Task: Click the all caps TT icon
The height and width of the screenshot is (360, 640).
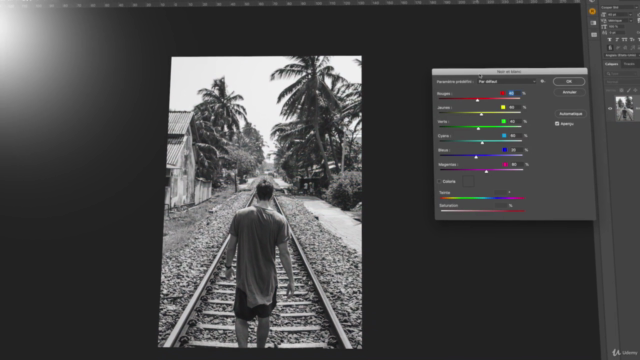Action: click(624, 40)
